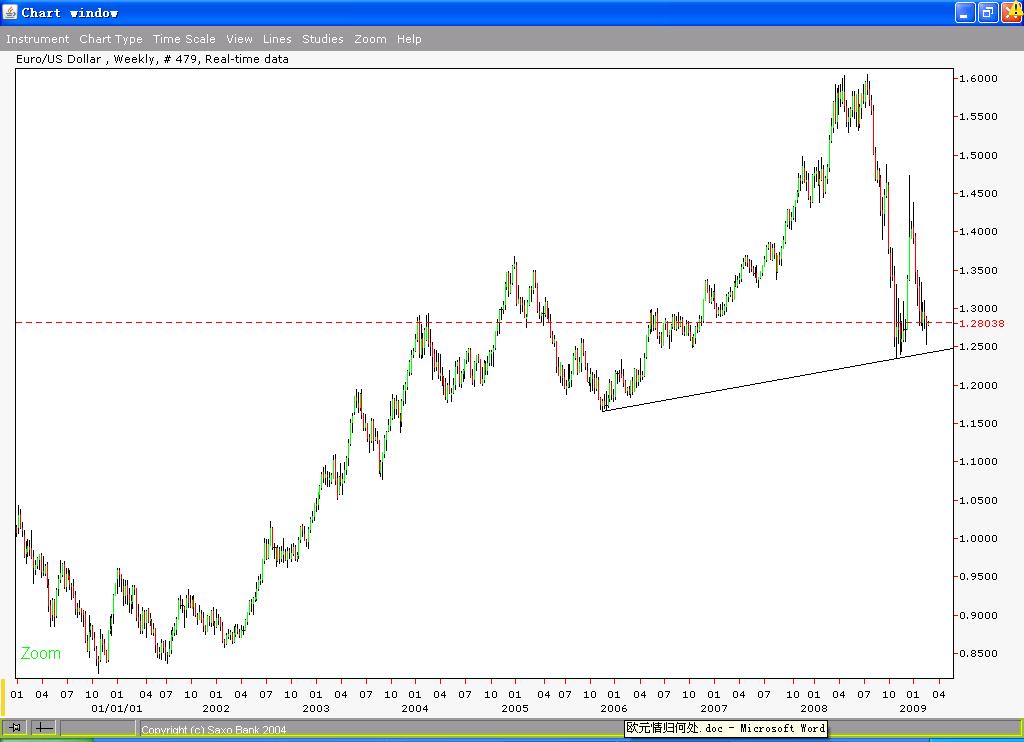Viewport: 1024px width, 742px height.
Task: Click the 2002 year label on time axis
Action: tap(216, 708)
